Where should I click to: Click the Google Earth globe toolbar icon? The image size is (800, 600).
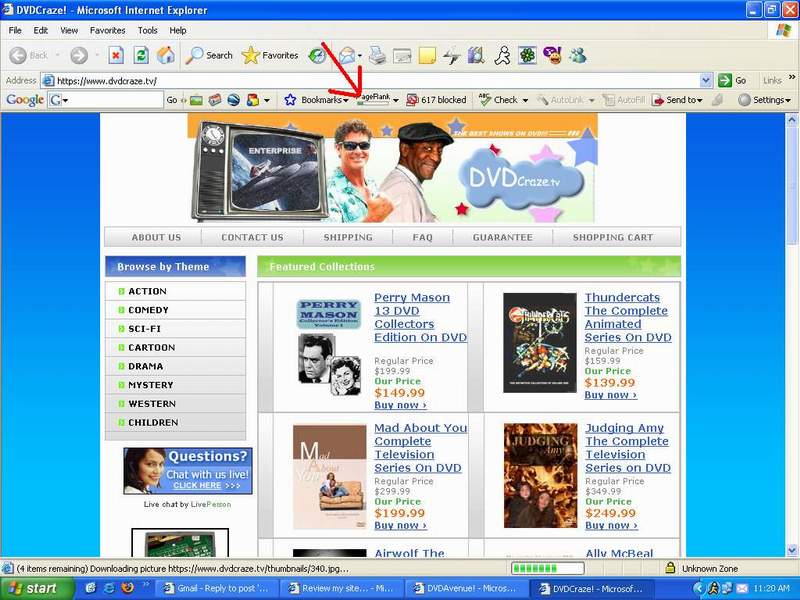tap(234, 100)
